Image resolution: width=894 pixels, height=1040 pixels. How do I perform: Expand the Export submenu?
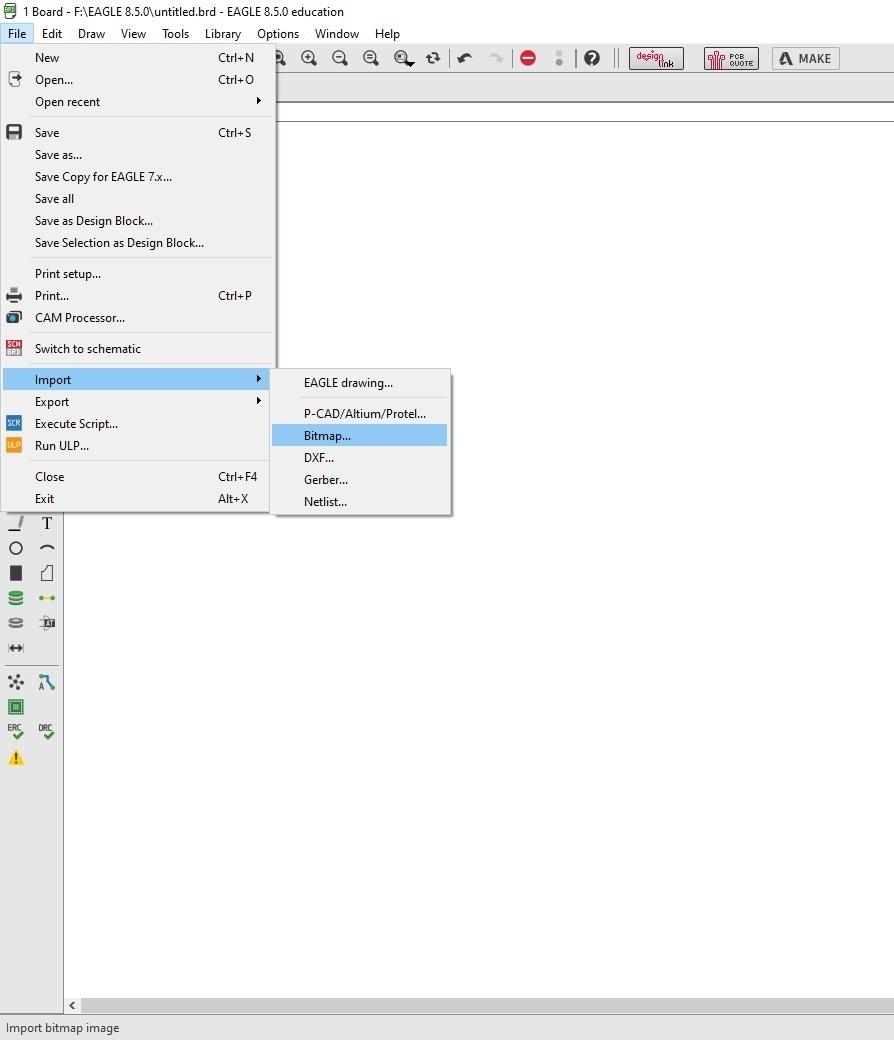(136, 401)
